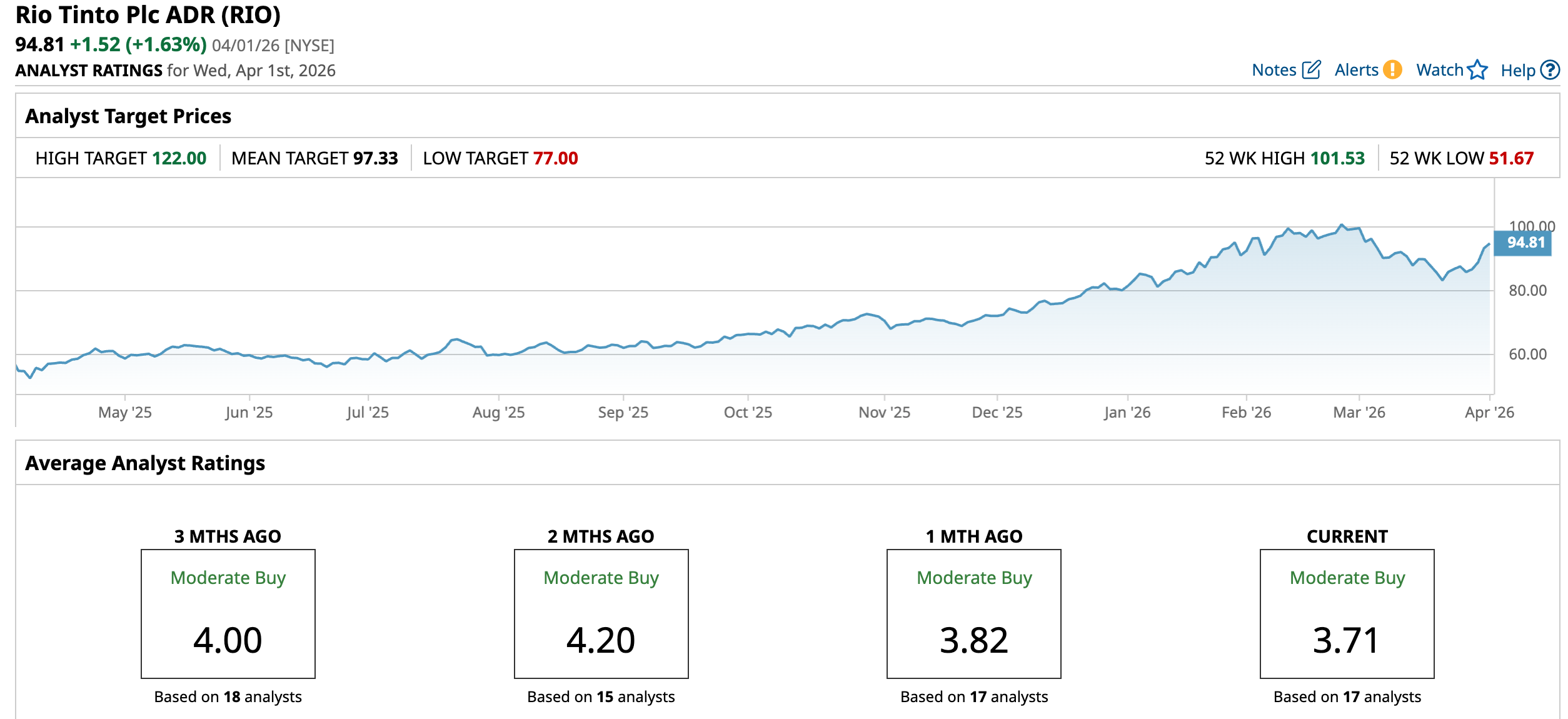
Task: Click the CURRENT 3.71 rating box
Action: pos(1347,613)
